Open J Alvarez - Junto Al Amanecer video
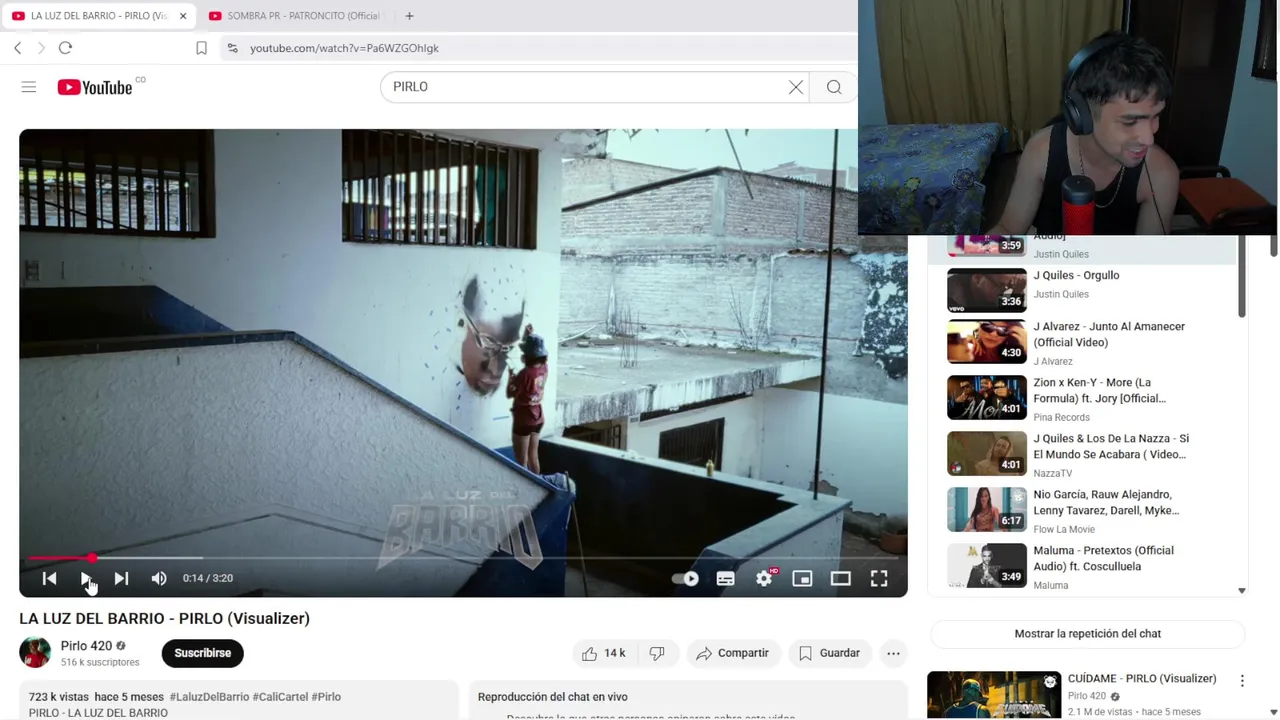 click(x=1080, y=343)
